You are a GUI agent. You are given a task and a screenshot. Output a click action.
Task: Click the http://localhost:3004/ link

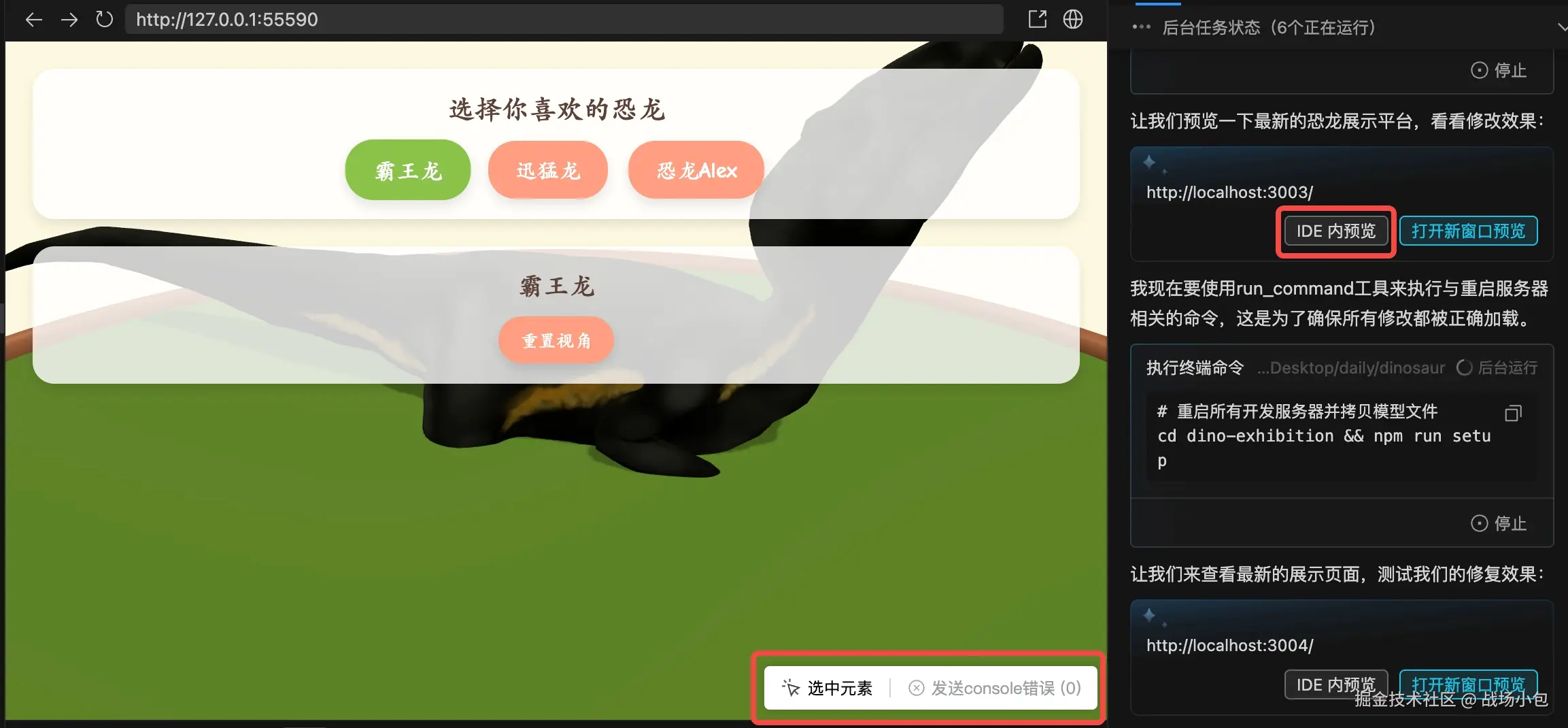coord(1229,645)
